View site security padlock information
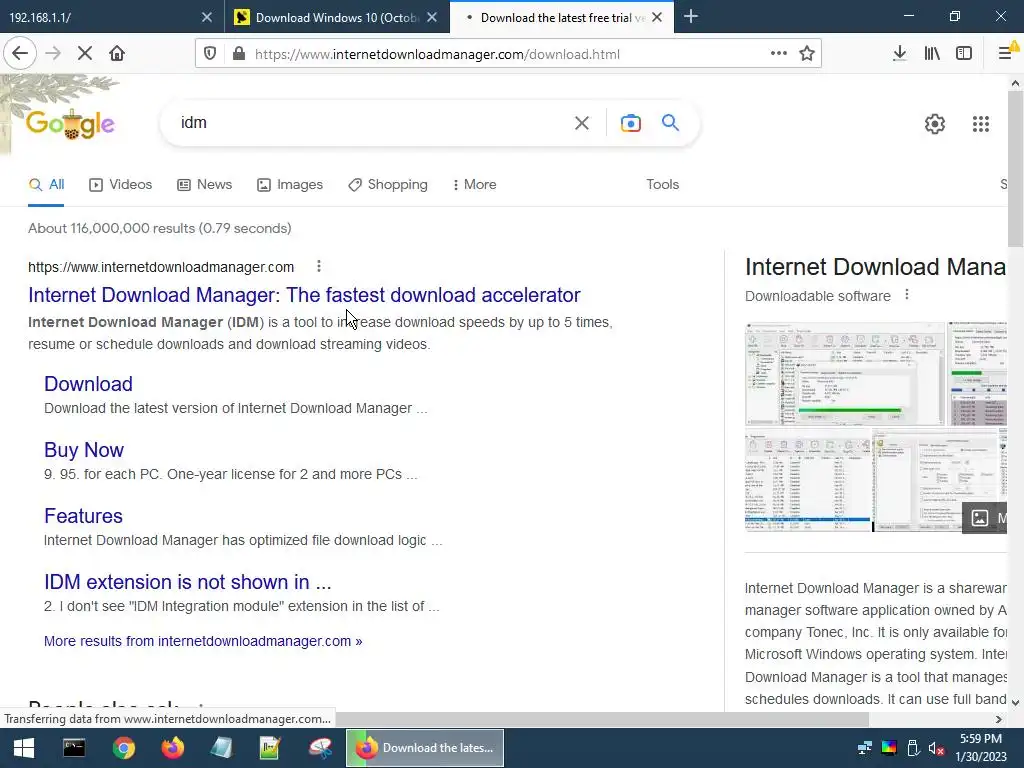The image size is (1024, 768). (239, 54)
